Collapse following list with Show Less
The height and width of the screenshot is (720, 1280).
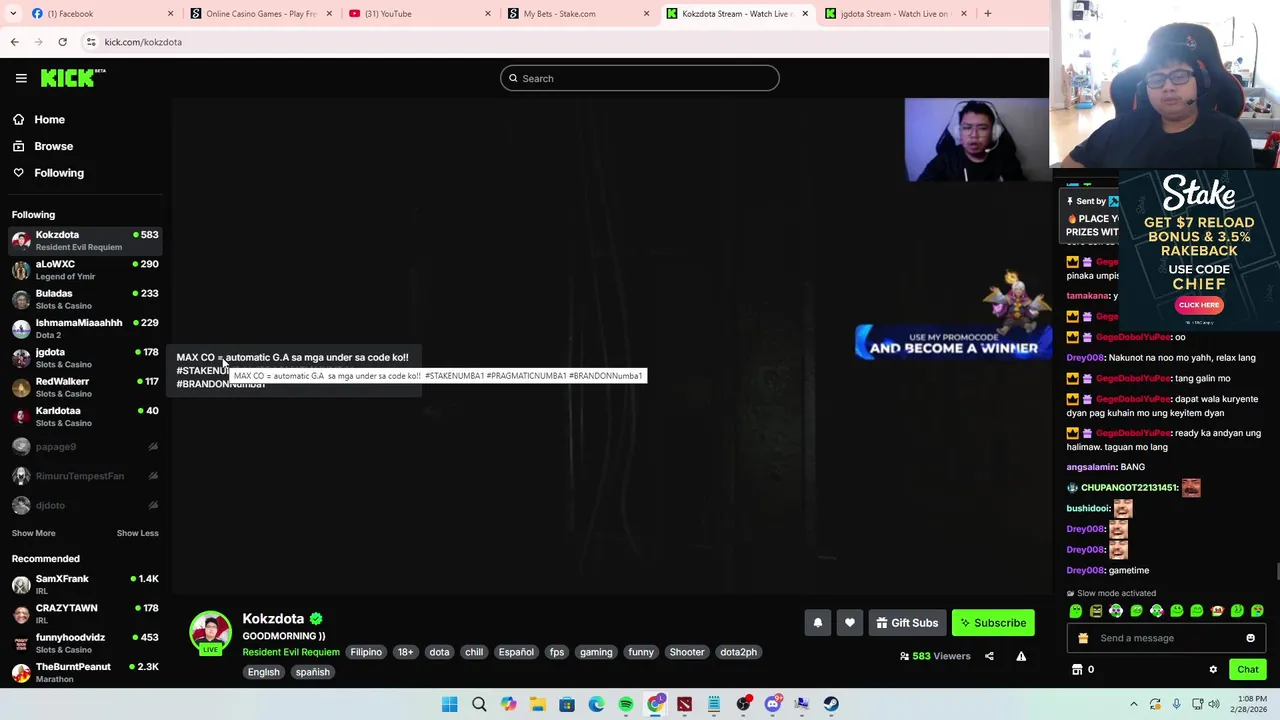point(137,533)
